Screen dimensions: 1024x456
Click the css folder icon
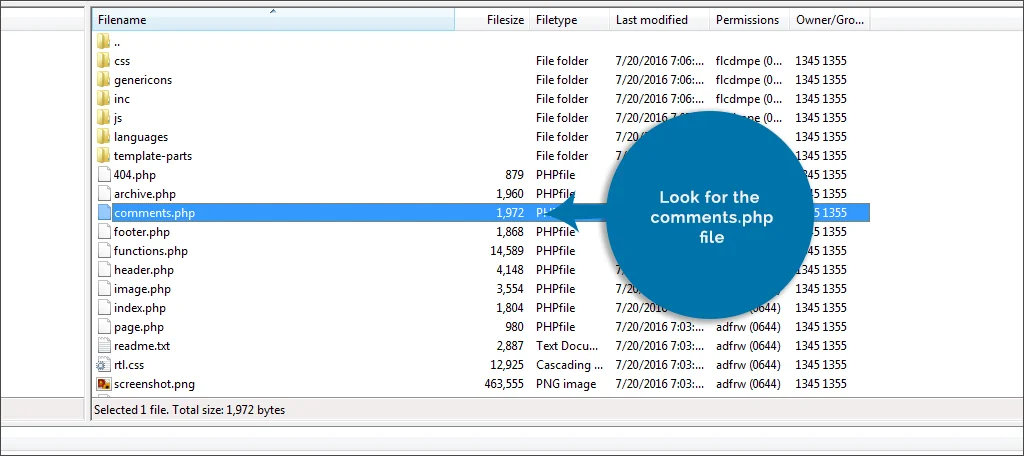click(103, 61)
